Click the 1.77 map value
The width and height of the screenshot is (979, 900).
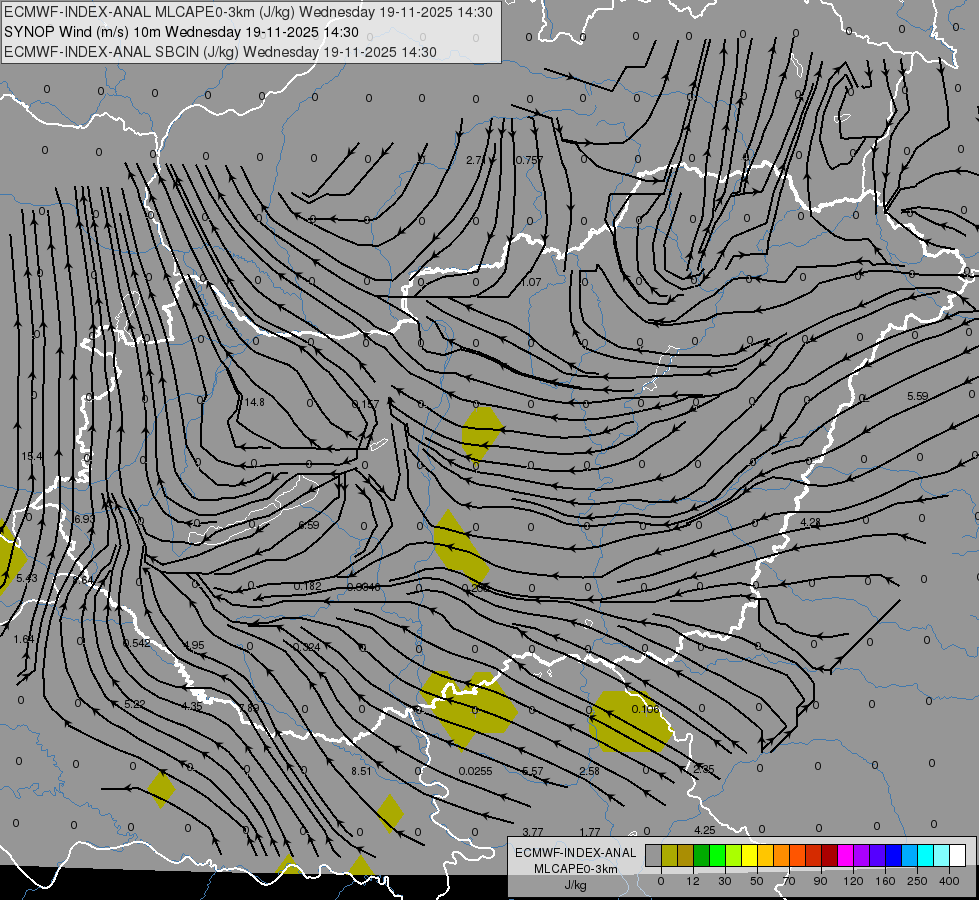[x=590, y=832]
